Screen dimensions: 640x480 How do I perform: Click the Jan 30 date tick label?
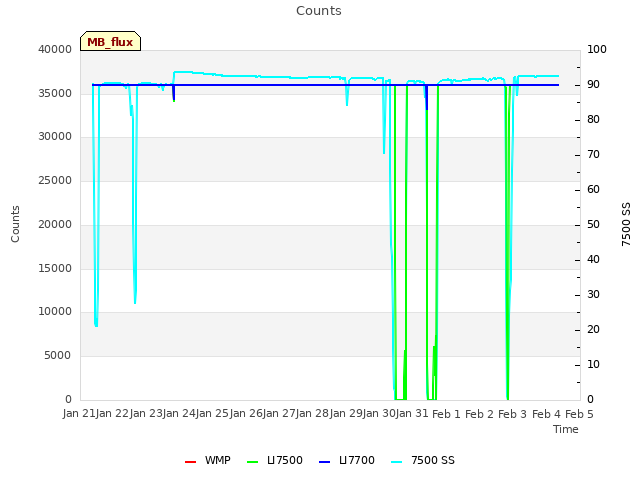click(x=379, y=413)
